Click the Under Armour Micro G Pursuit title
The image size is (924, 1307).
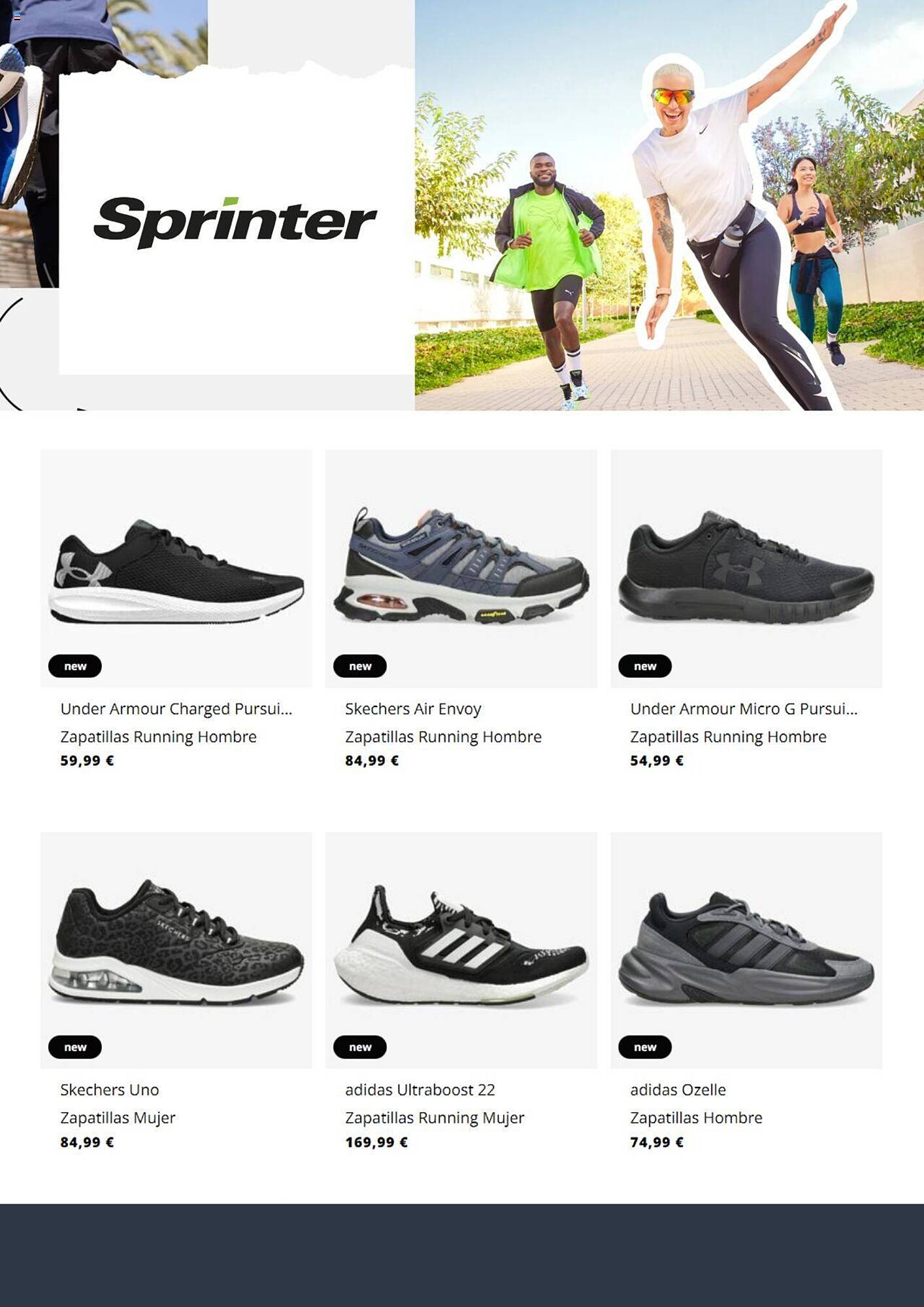tap(744, 709)
